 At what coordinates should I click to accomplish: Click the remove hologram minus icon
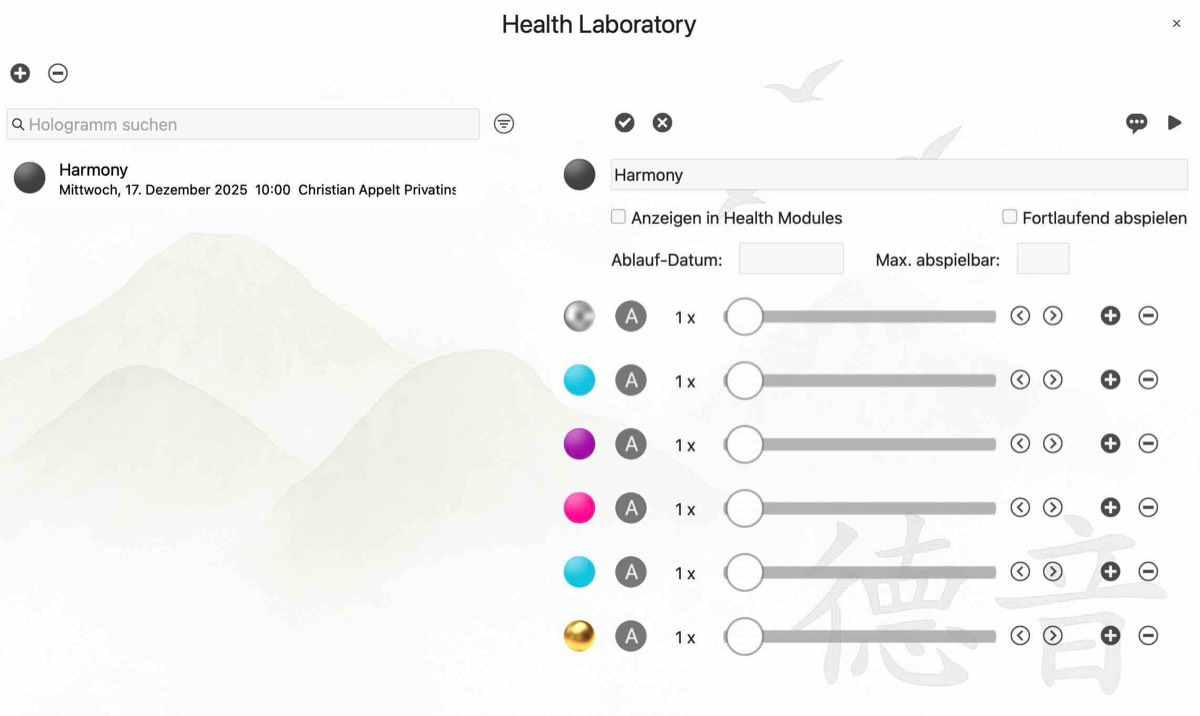58,73
